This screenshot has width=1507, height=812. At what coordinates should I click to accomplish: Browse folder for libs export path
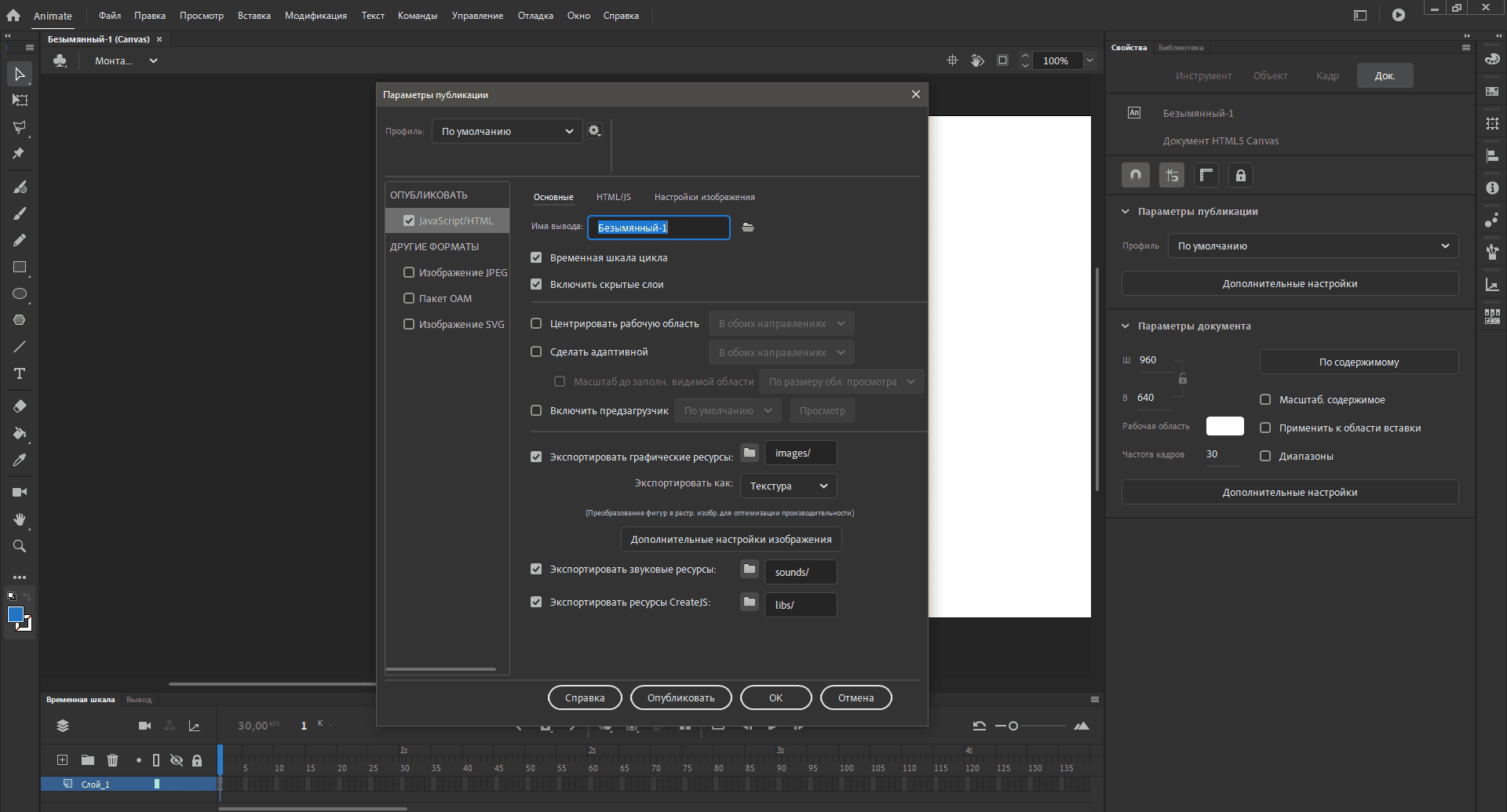tap(750, 602)
